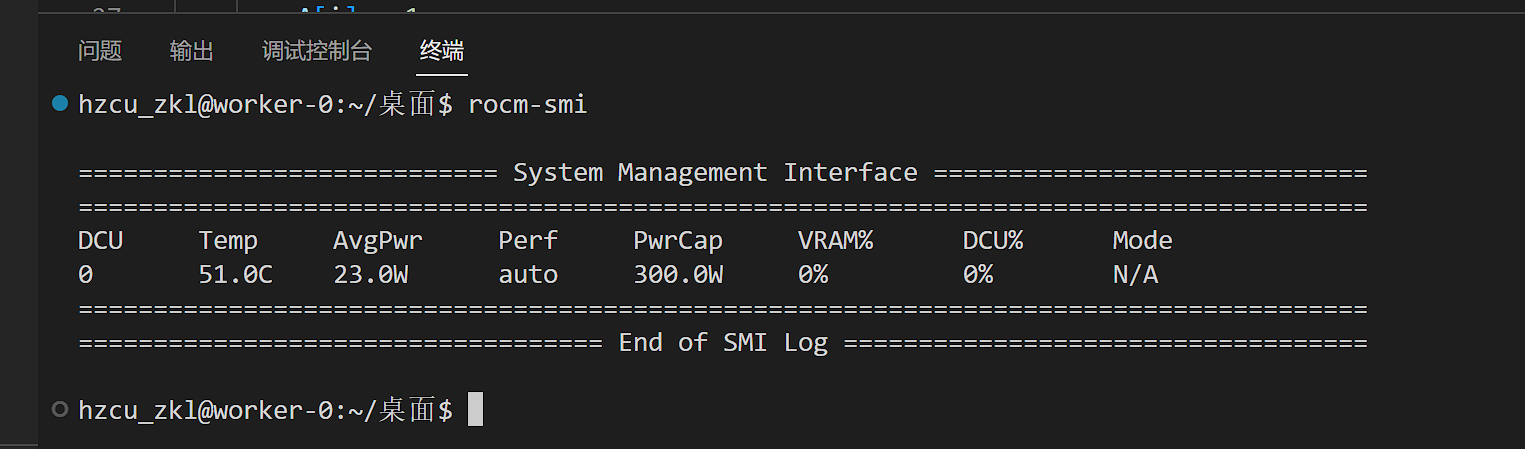Click the panel top border above the tabs
Viewport: 1525px width, 449px height.
click(780, 14)
